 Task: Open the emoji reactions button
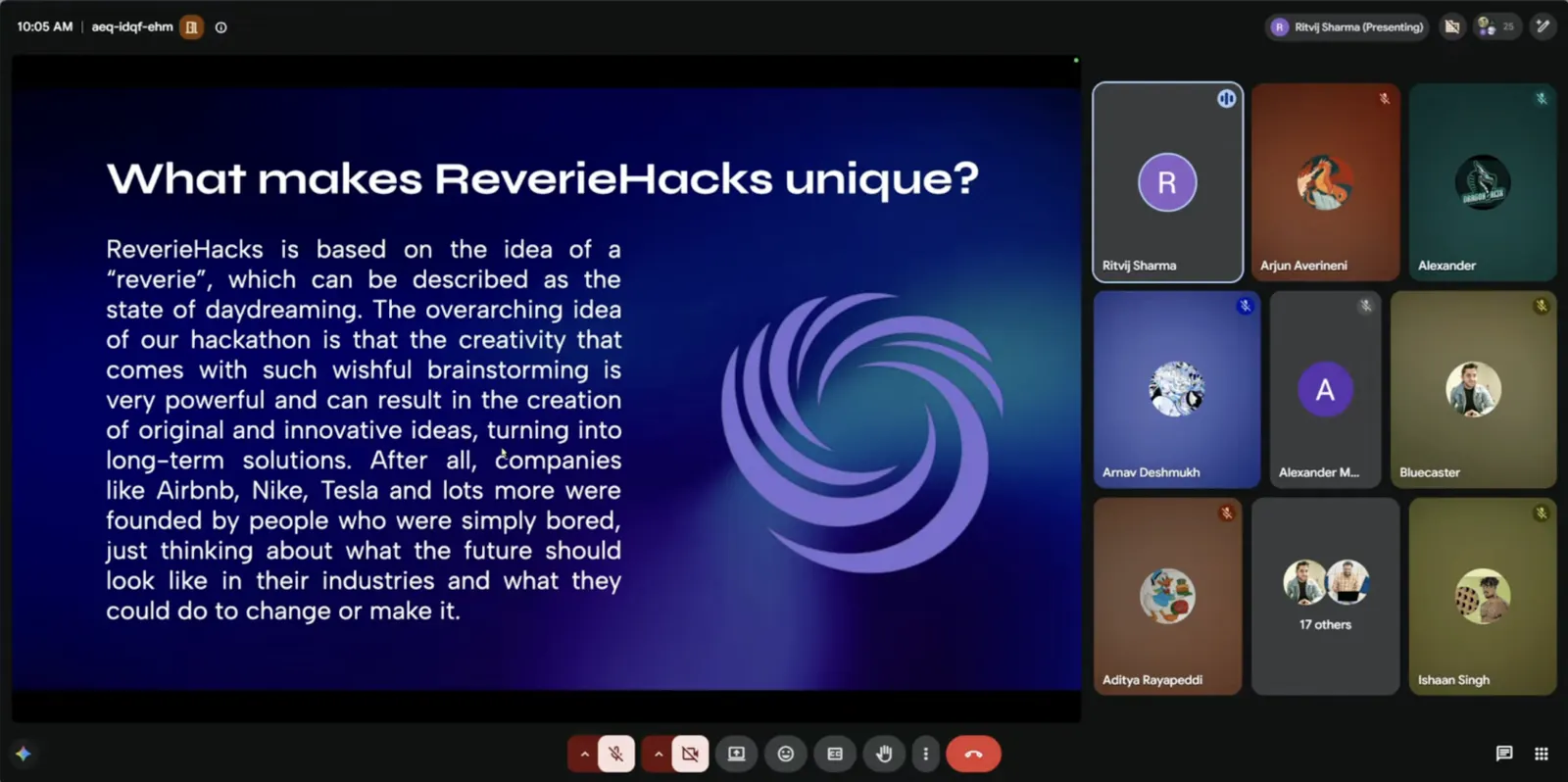click(x=786, y=754)
